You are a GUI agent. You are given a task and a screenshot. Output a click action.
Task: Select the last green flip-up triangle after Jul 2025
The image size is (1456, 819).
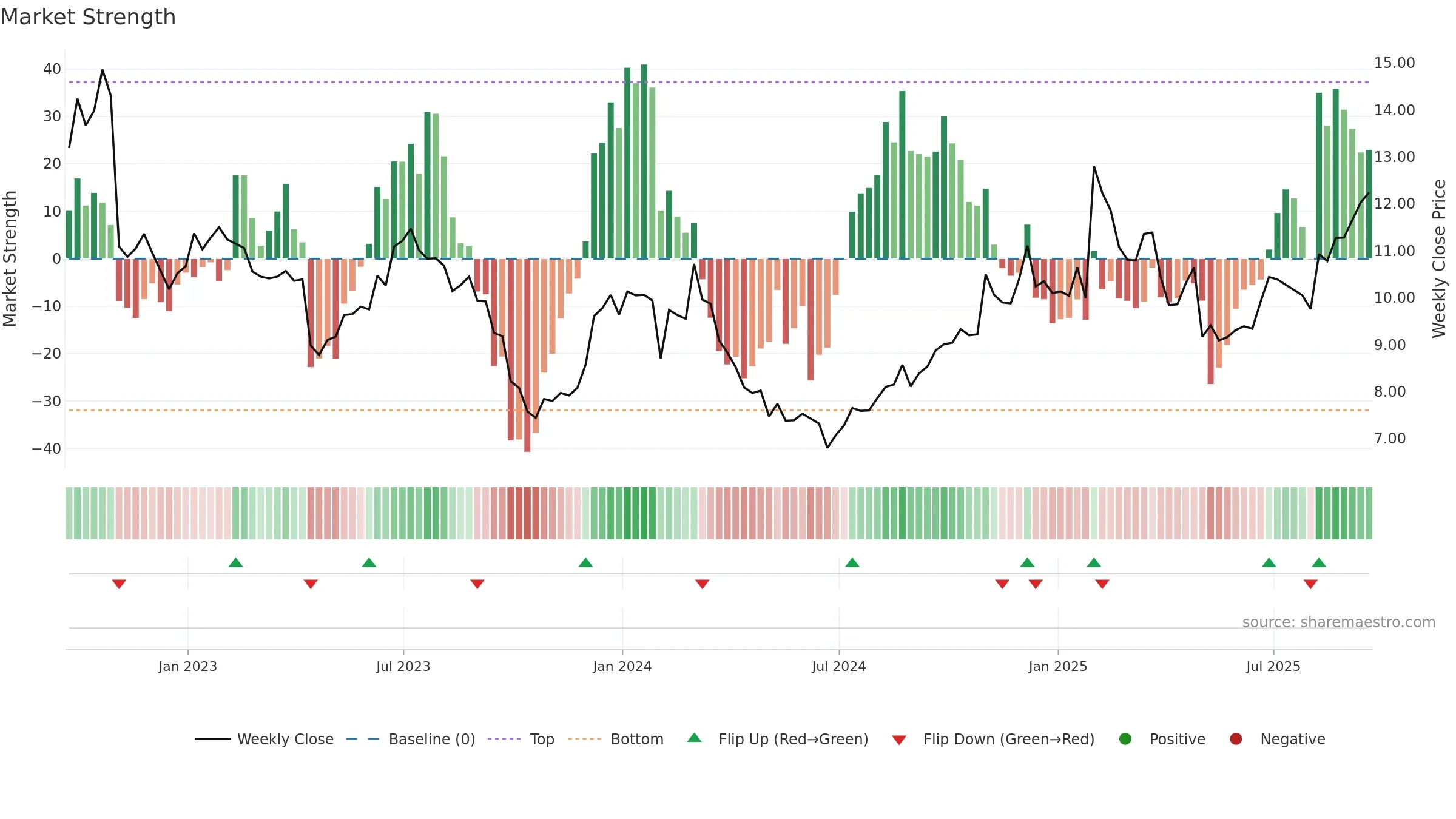pyautogui.click(x=1319, y=562)
